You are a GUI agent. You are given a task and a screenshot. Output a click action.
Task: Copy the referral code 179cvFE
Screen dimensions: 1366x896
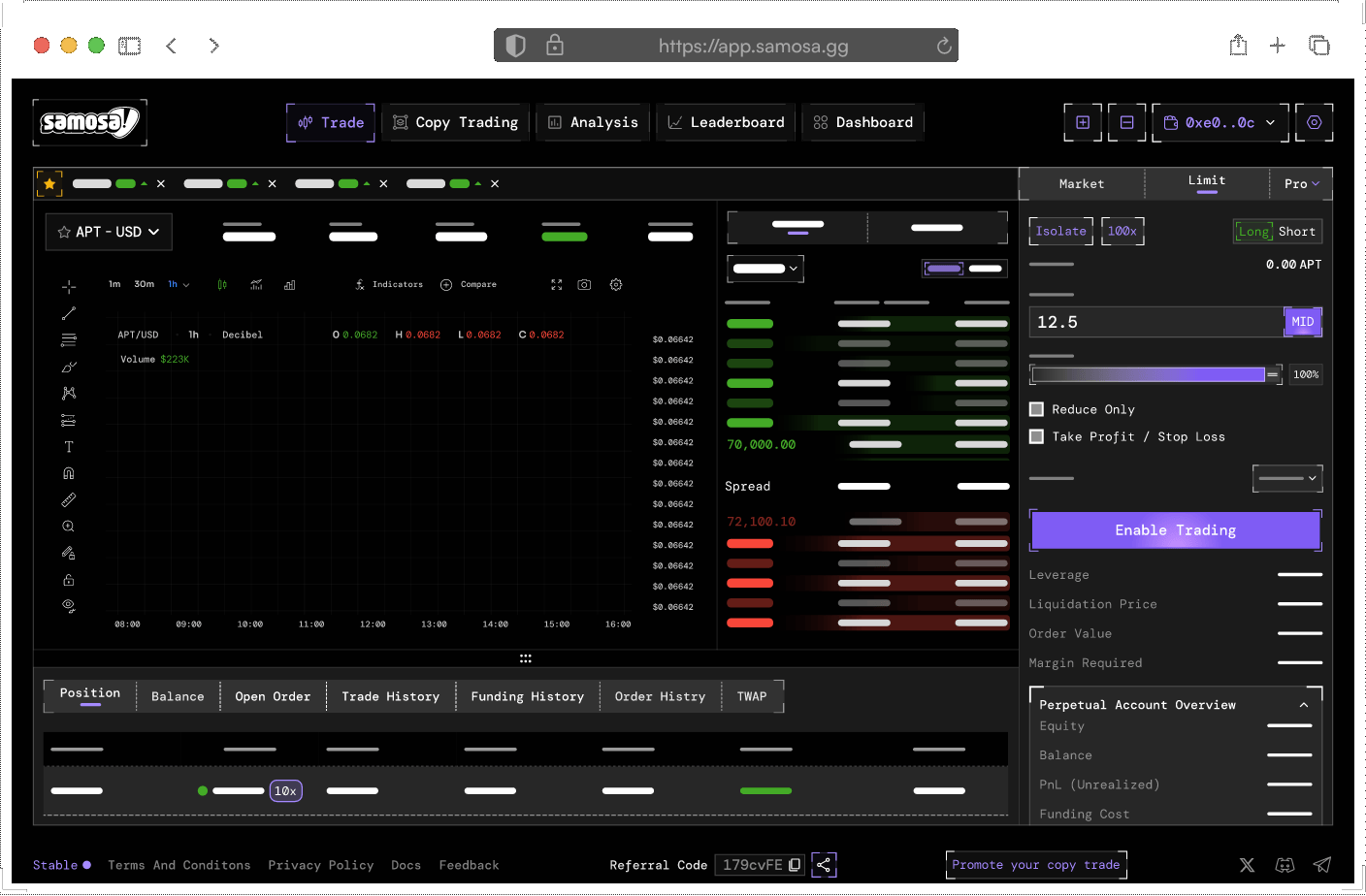[x=795, y=865]
